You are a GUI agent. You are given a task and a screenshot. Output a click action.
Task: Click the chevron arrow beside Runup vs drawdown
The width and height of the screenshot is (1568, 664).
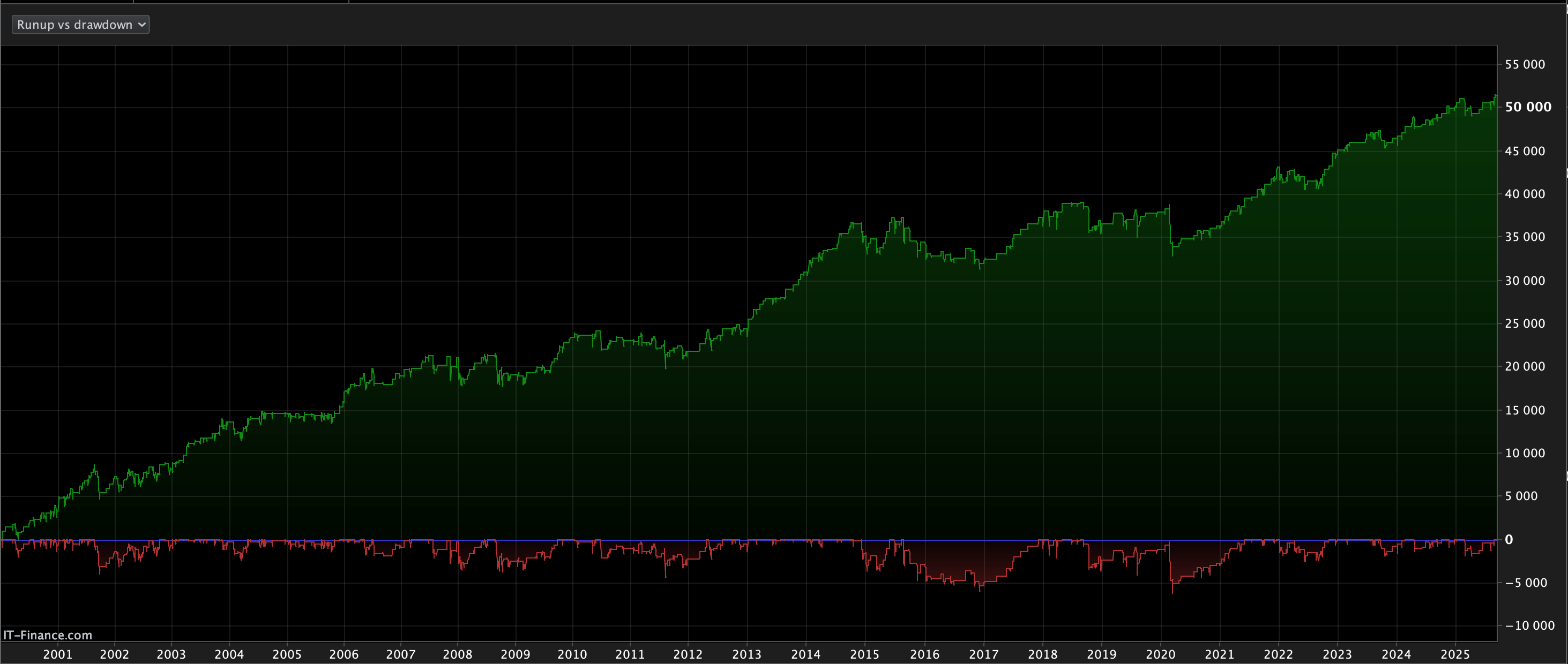point(142,25)
